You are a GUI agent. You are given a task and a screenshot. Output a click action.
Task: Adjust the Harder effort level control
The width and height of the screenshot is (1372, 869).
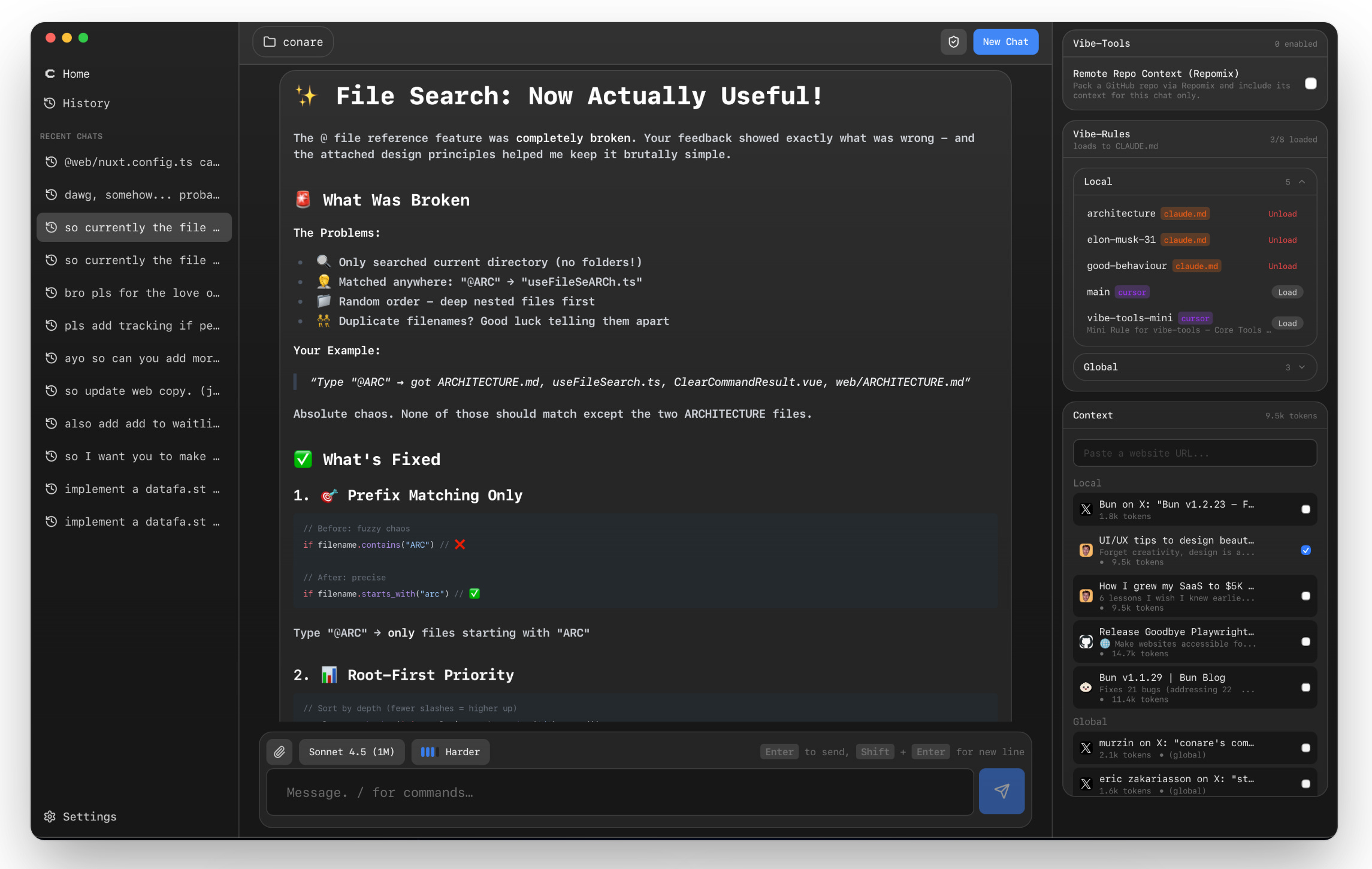[x=451, y=752]
